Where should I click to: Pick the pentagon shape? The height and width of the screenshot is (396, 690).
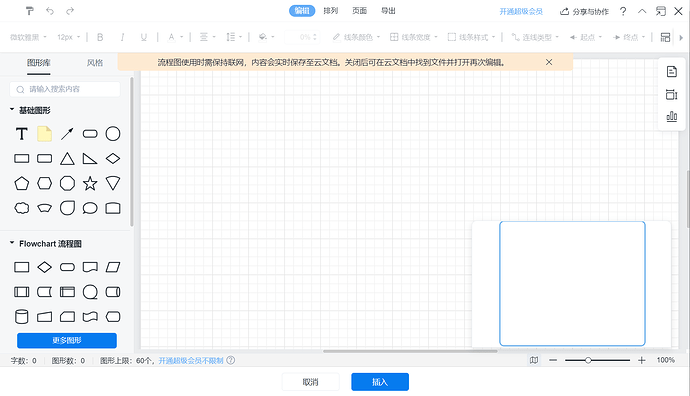(22, 183)
